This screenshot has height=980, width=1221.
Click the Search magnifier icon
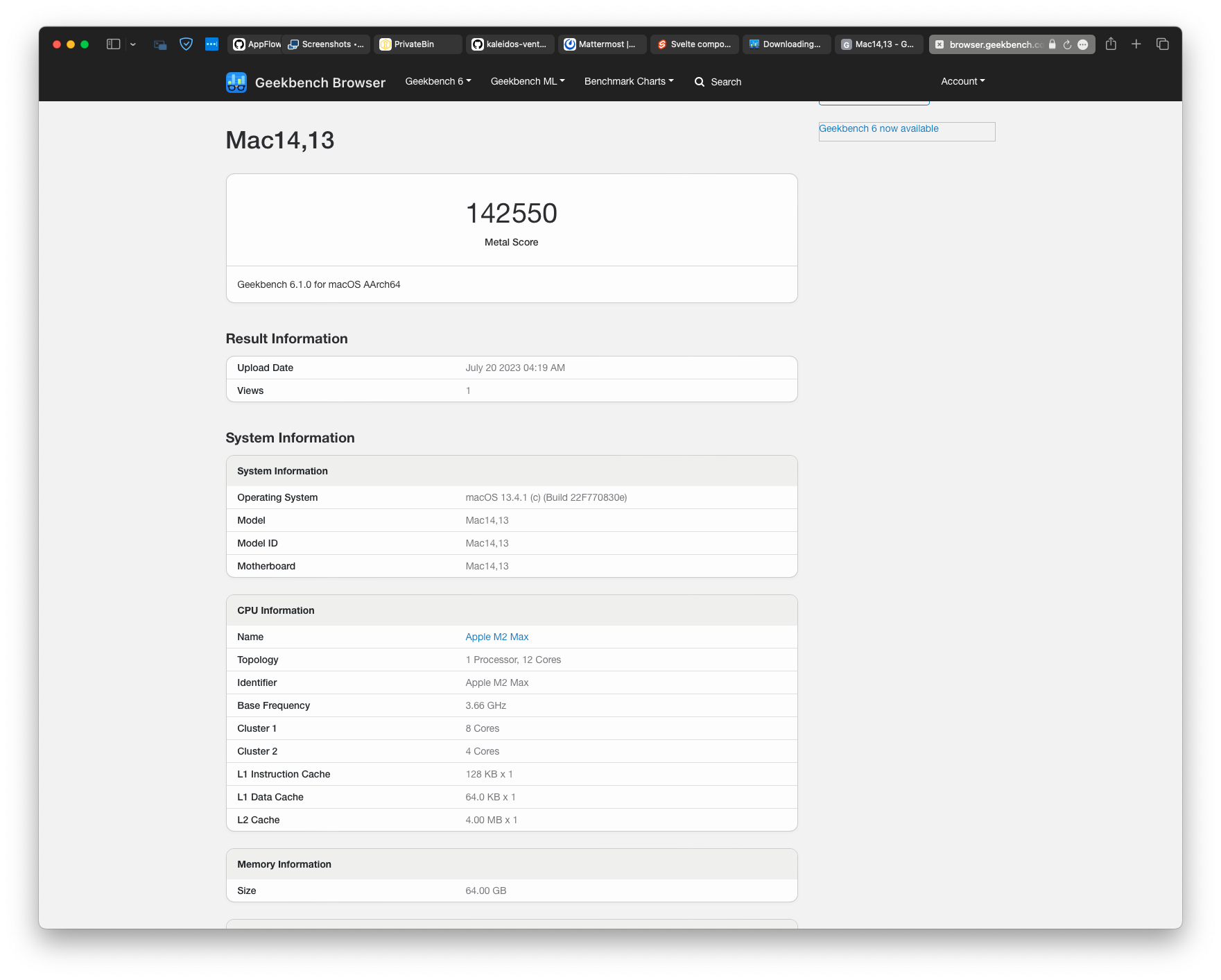pos(700,82)
